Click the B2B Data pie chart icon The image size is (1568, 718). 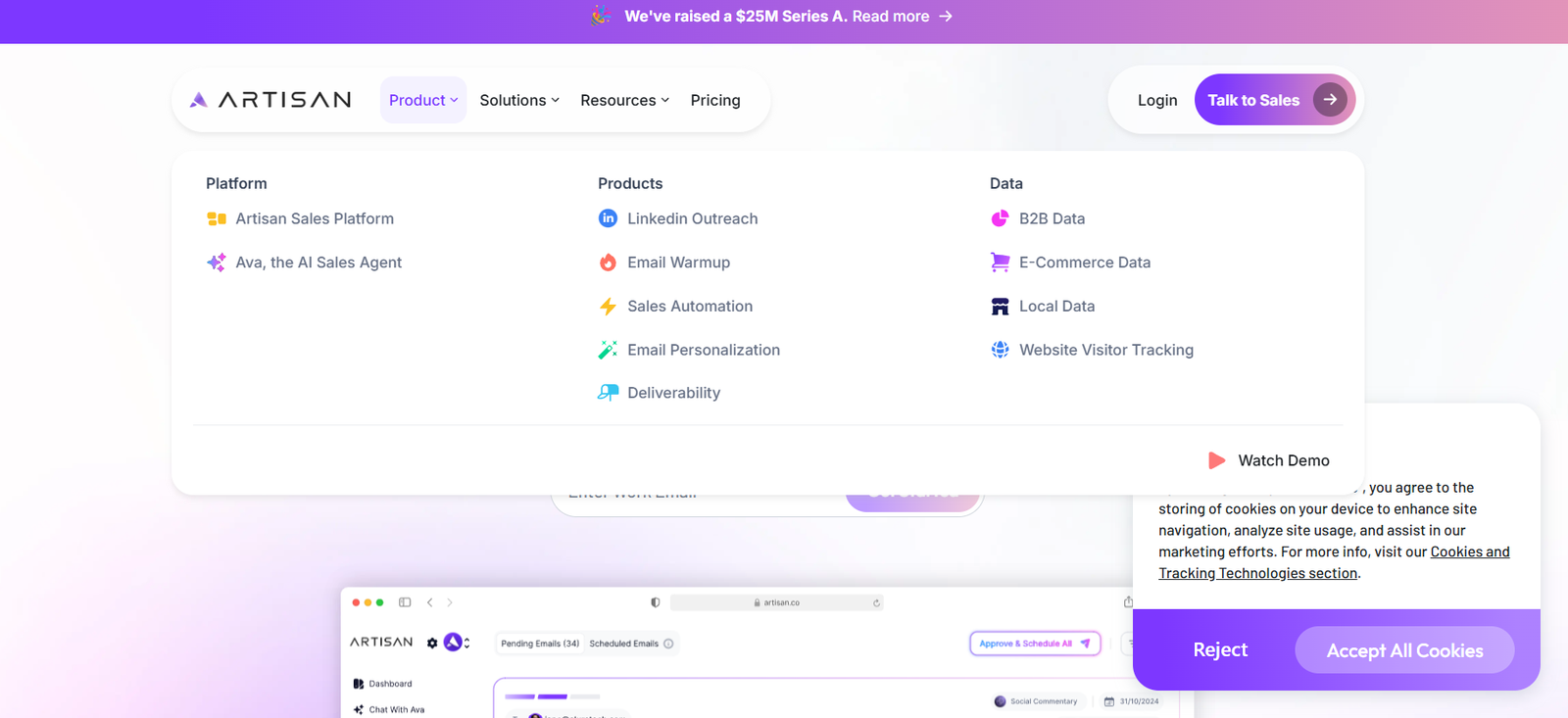coord(1000,218)
